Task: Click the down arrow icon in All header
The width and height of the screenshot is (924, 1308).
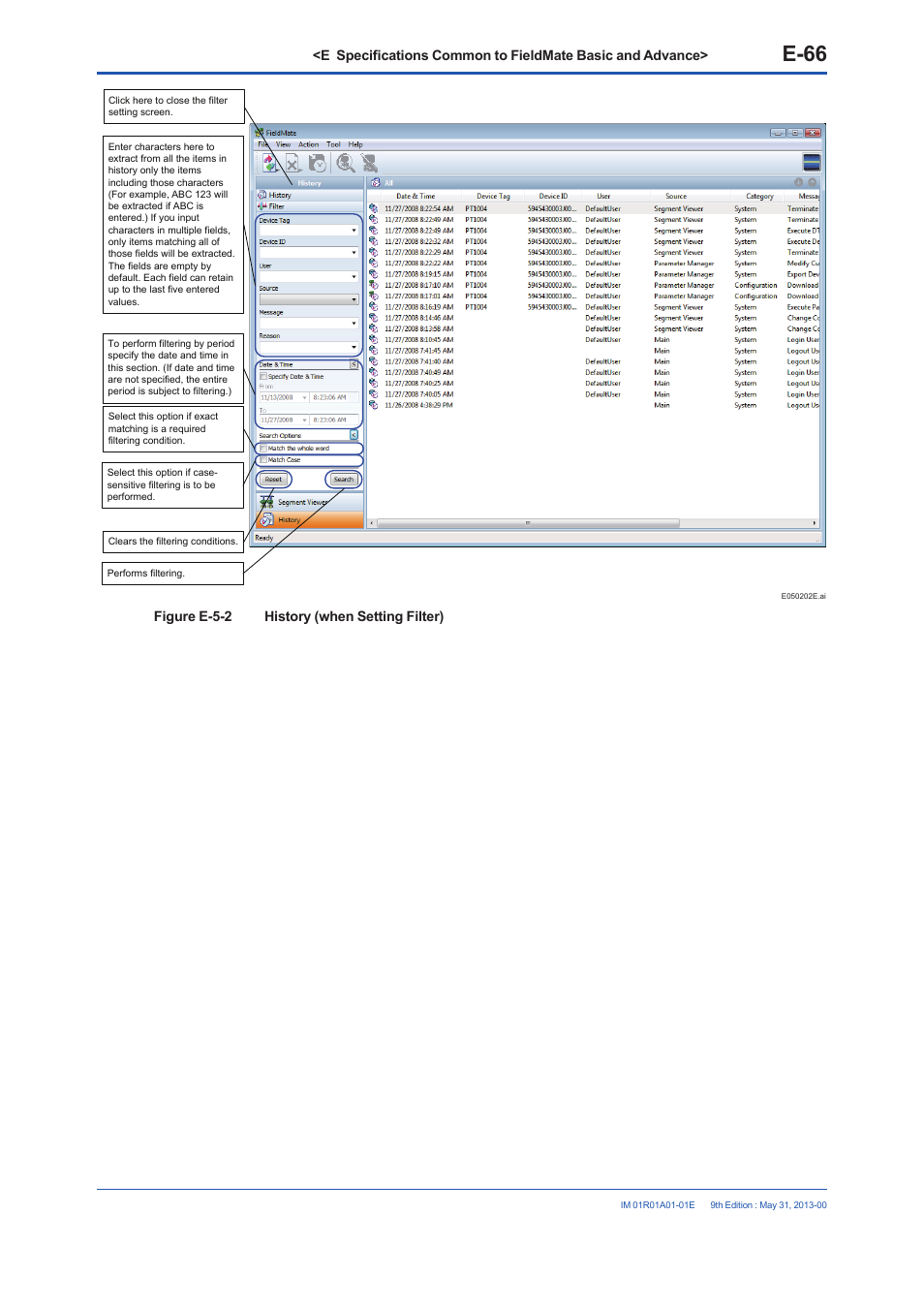Action: coord(799,182)
